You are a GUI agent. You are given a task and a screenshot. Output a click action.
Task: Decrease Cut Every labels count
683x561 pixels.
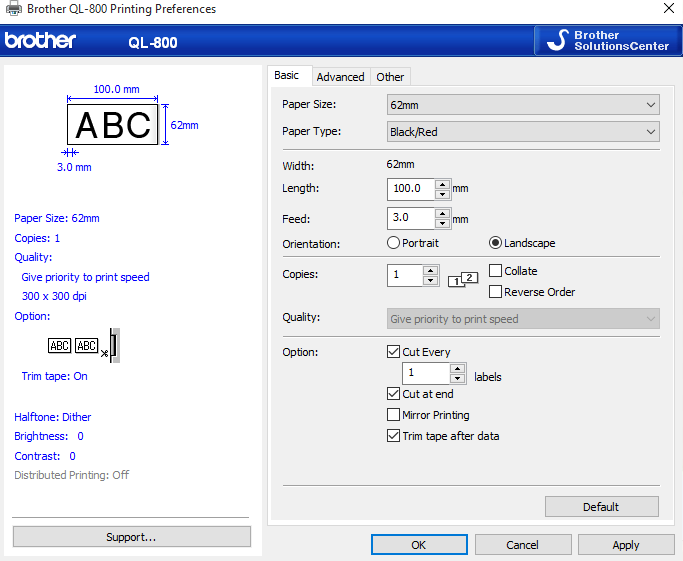pos(457,379)
